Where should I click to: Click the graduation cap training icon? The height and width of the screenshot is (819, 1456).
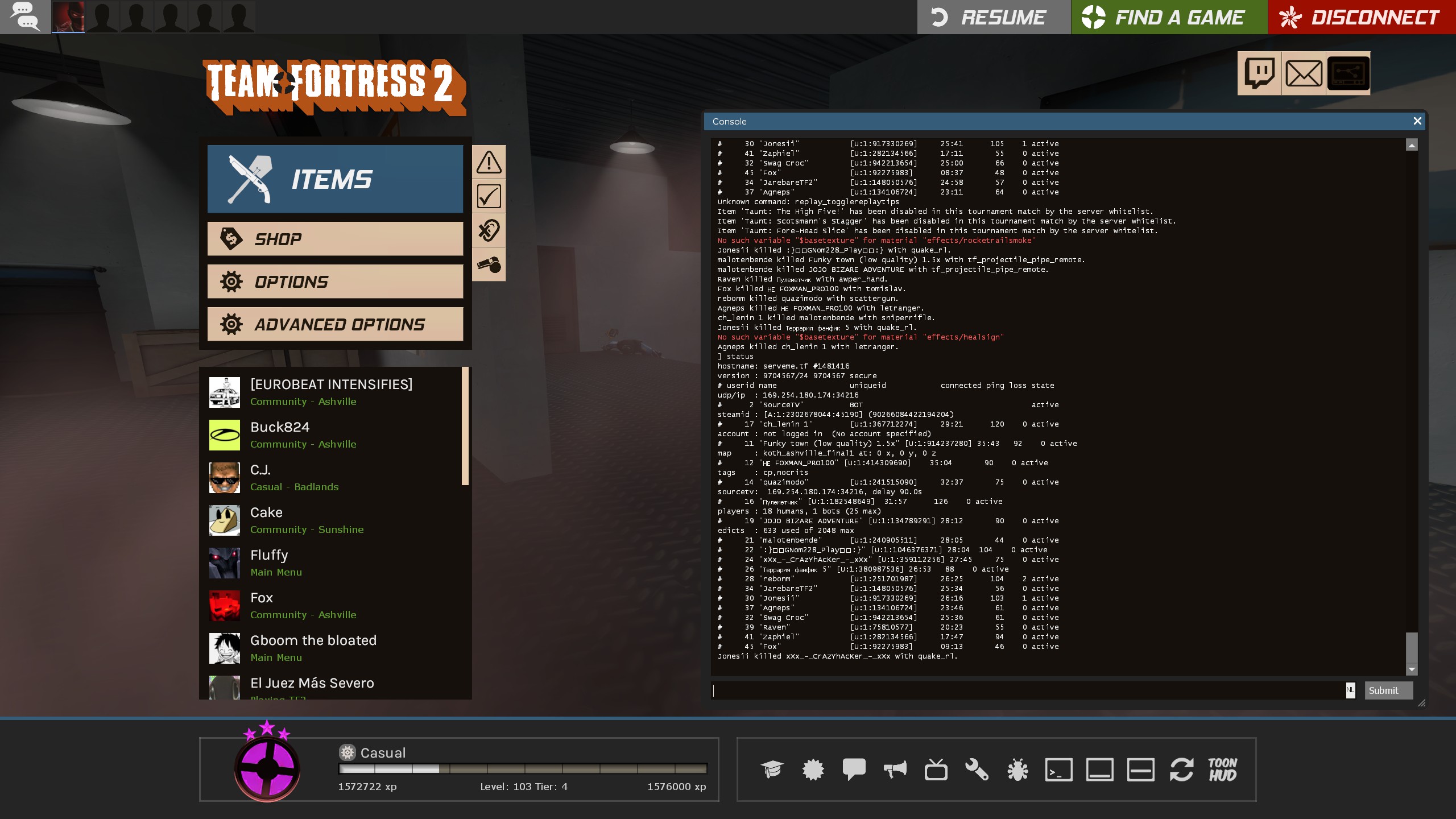point(772,770)
